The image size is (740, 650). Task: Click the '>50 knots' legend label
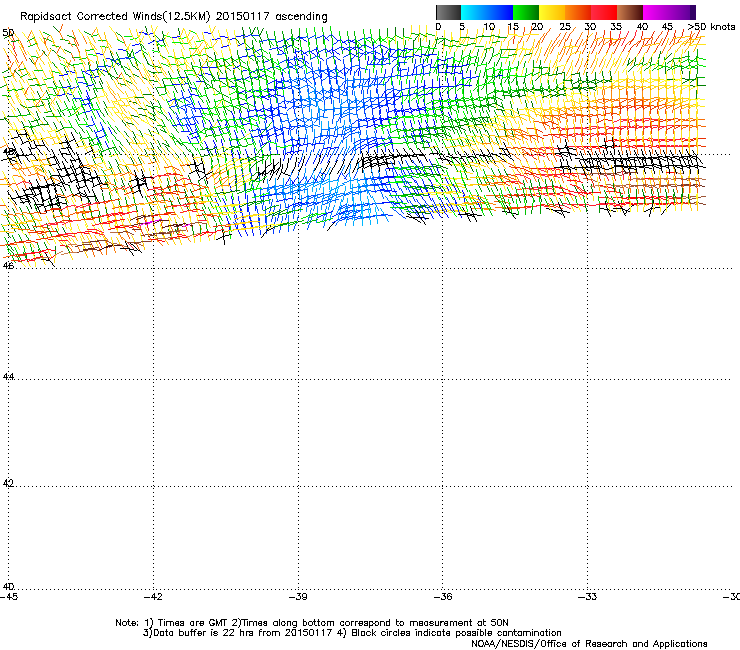click(x=711, y=27)
